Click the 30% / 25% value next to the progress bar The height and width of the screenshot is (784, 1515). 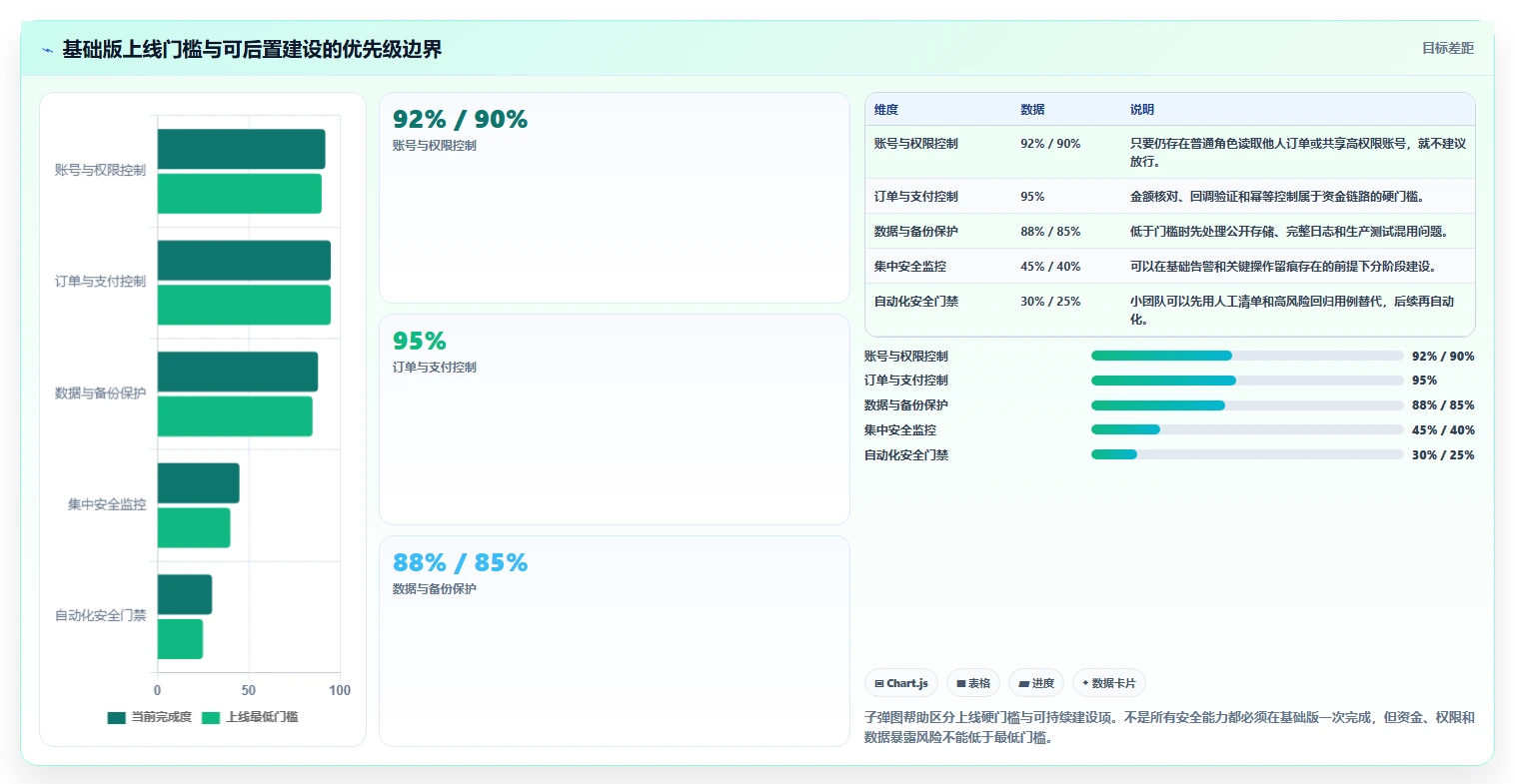tap(1443, 455)
